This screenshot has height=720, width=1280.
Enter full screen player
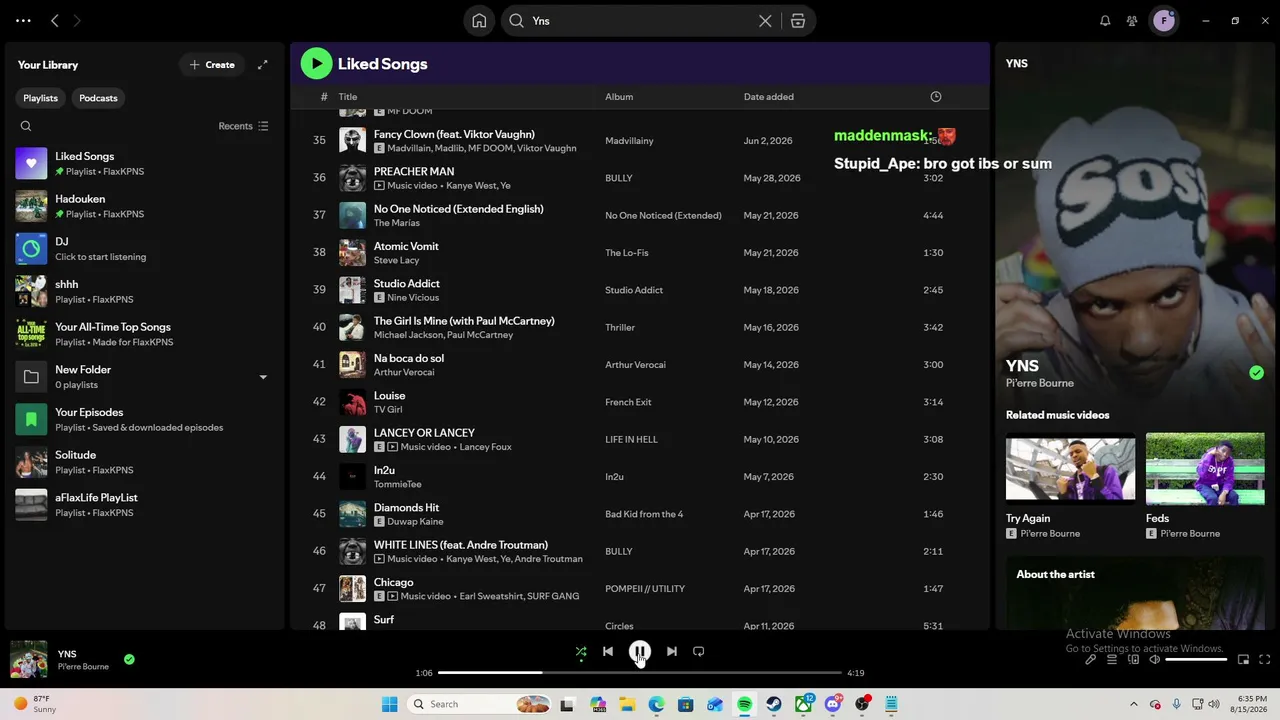pyautogui.click(x=1265, y=660)
